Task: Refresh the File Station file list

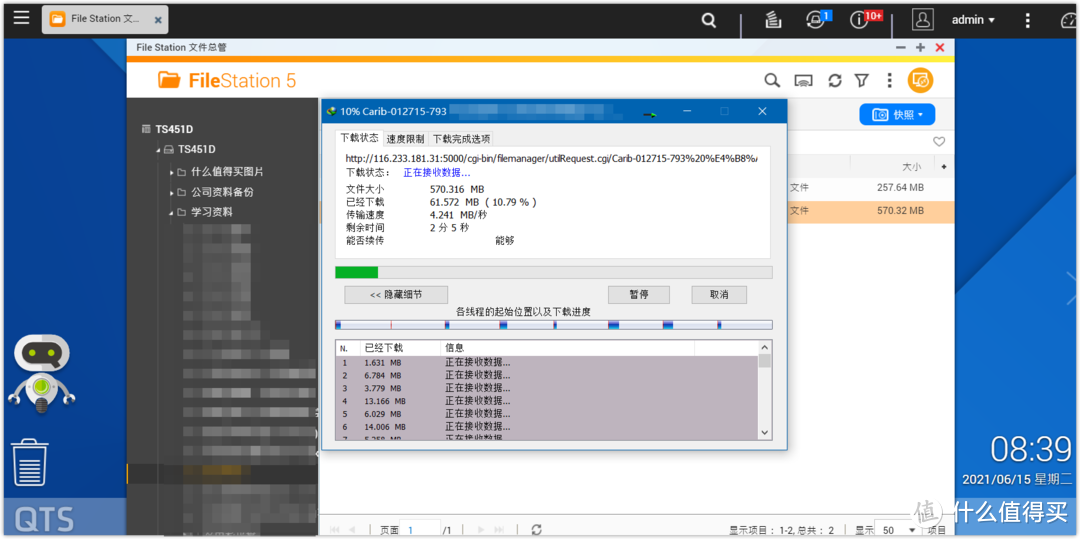Action: click(835, 81)
